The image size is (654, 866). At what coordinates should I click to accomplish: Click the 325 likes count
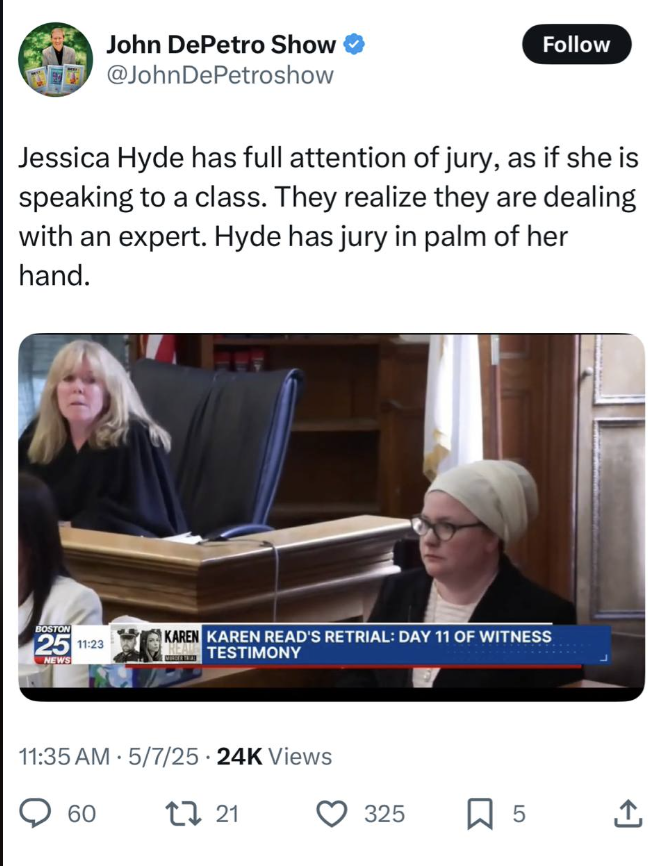tap(384, 814)
